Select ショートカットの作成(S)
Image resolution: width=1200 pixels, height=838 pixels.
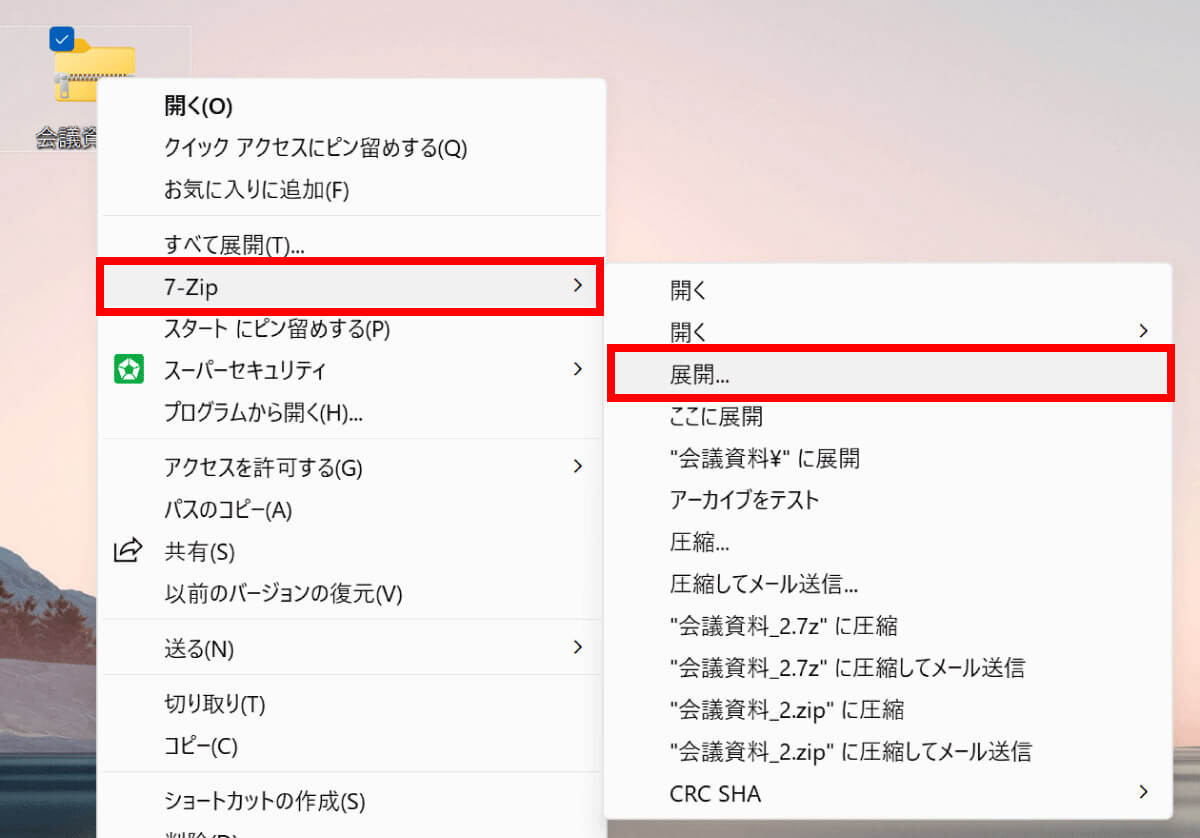[x=352, y=801]
